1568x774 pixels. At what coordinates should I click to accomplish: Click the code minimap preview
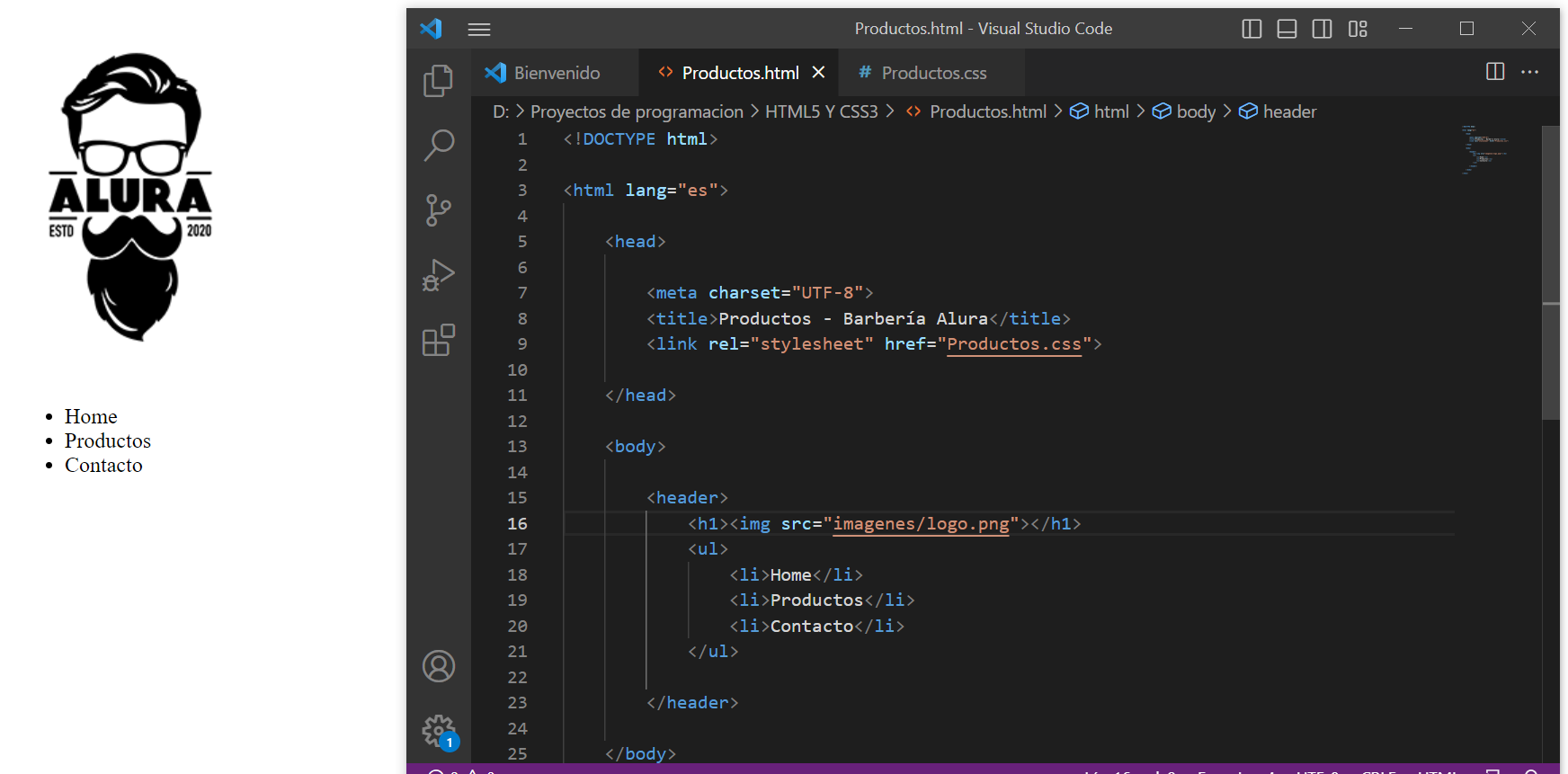pyautogui.click(x=1483, y=150)
